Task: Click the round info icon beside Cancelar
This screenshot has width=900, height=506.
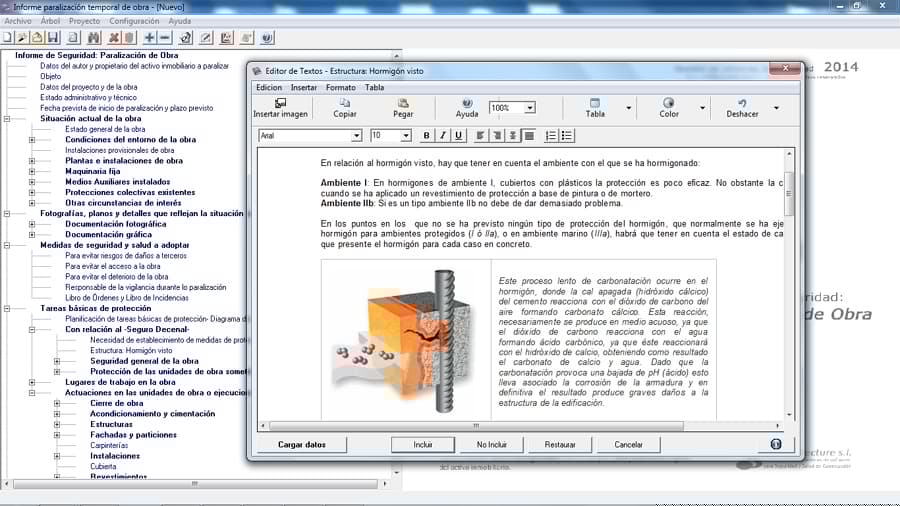Action: click(775, 444)
